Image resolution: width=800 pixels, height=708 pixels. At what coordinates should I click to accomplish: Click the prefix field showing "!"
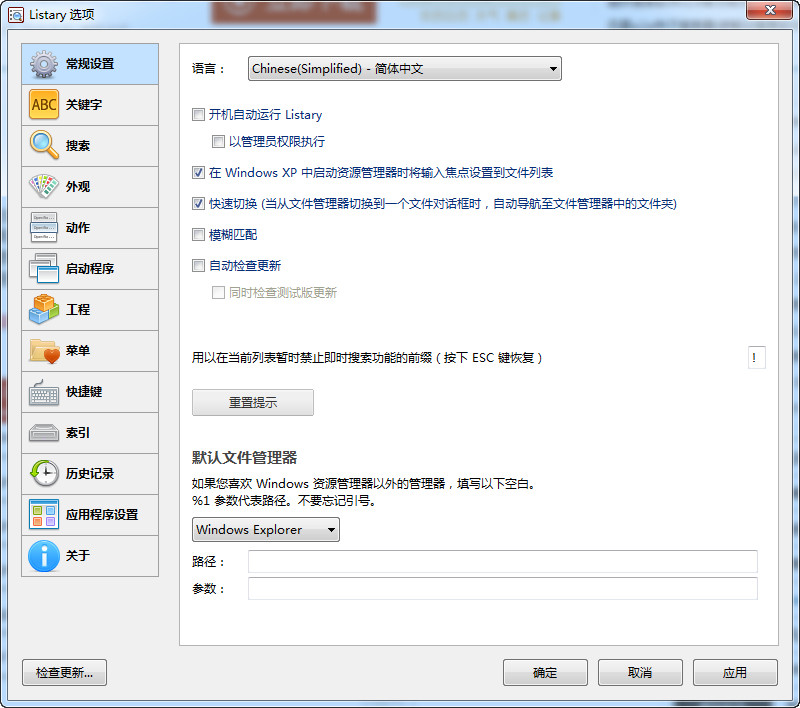coord(757,358)
